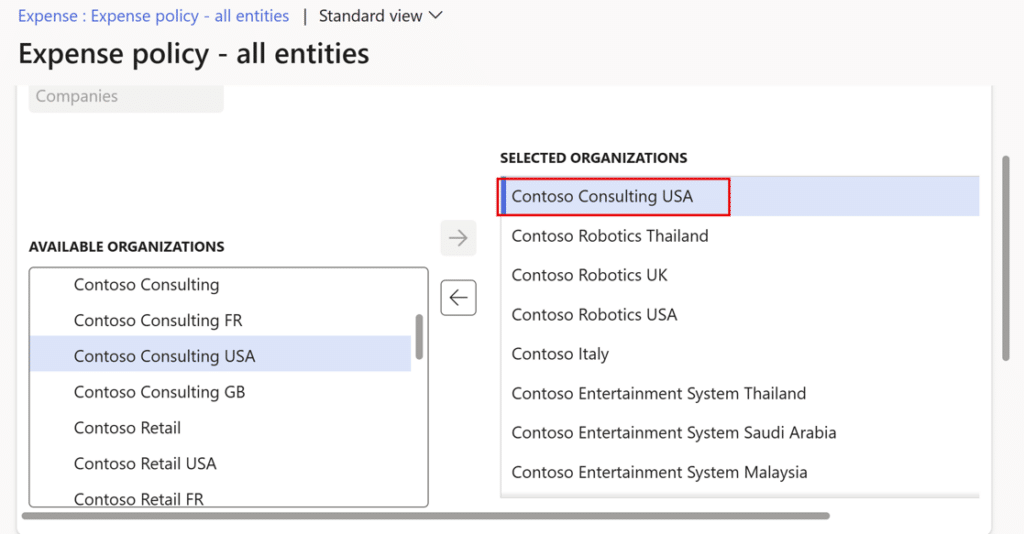1024x534 pixels.
Task: Select Contoso Robotics Thailand in selected list
Action: [x=609, y=236]
